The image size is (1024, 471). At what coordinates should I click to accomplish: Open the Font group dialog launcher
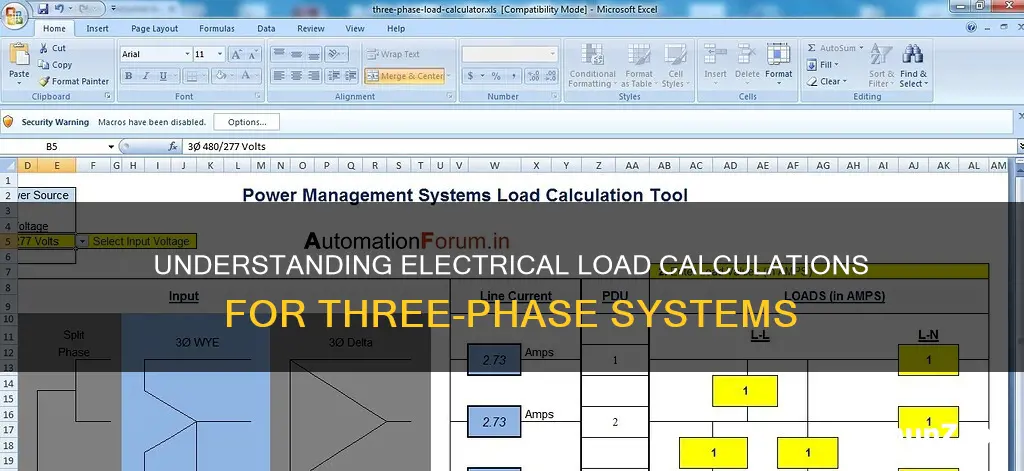pos(258,96)
